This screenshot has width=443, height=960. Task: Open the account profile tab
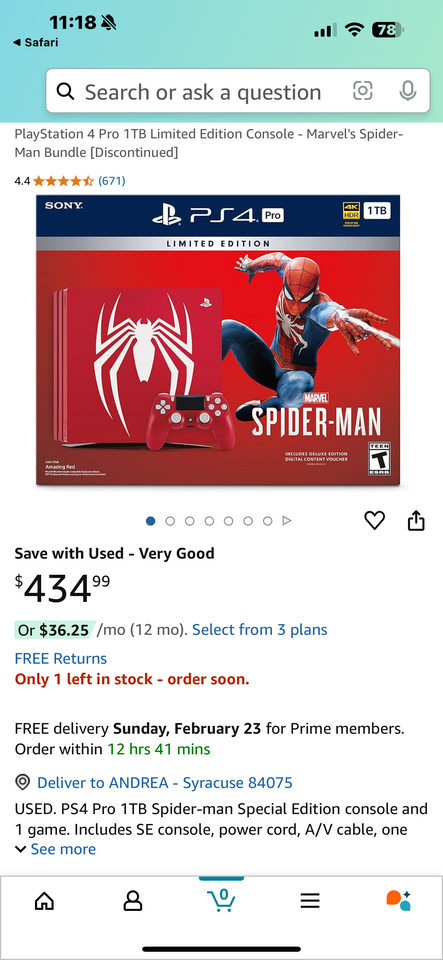133,900
